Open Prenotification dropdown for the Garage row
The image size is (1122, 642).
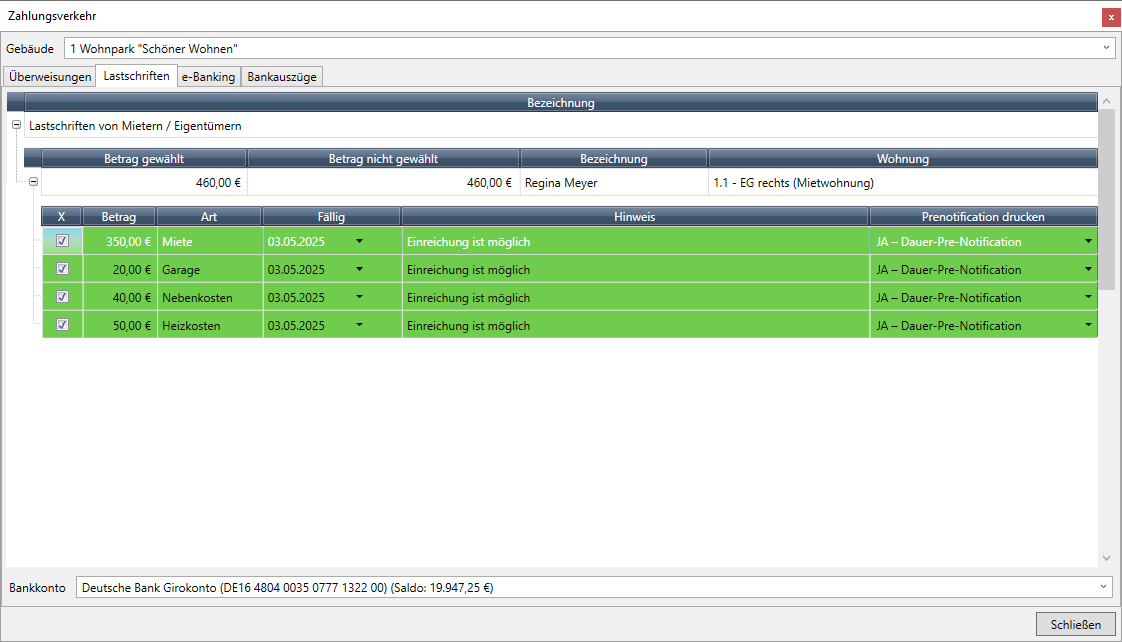[1088, 269]
